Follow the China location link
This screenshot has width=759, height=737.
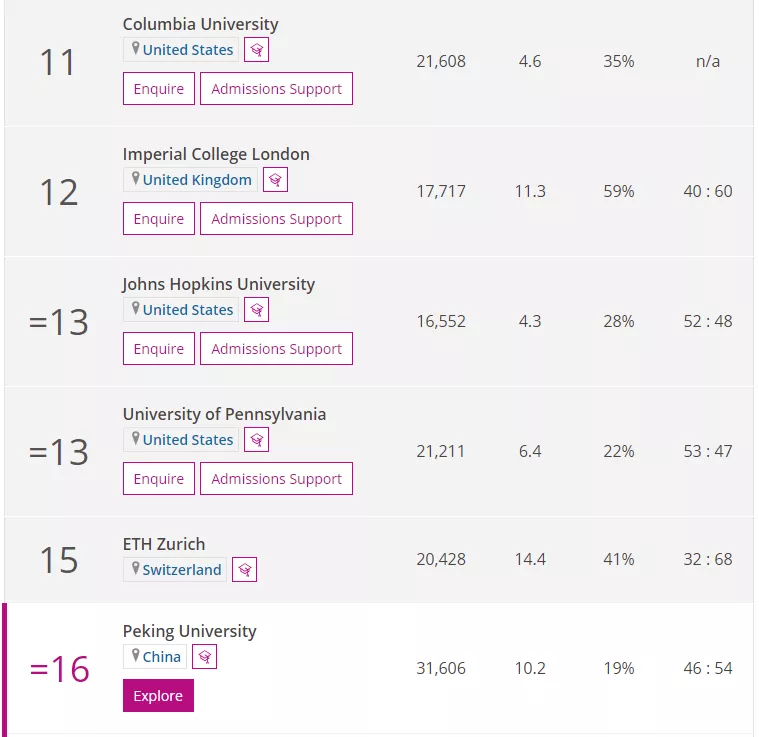coord(161,657)
